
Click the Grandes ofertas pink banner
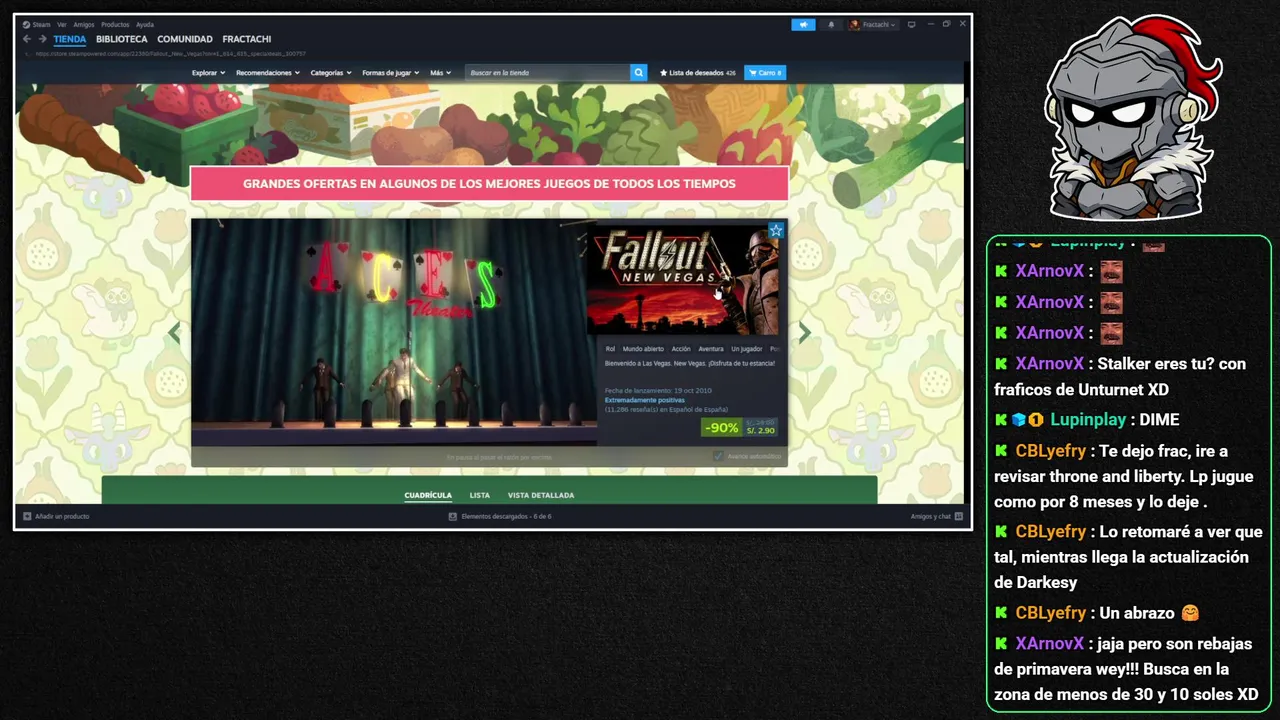coord(489,184)
